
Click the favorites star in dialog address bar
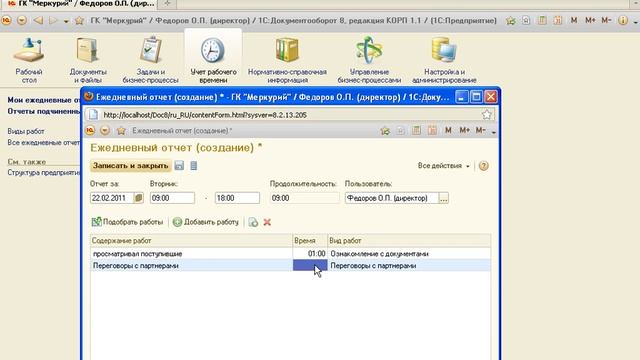tap(486, 115)
